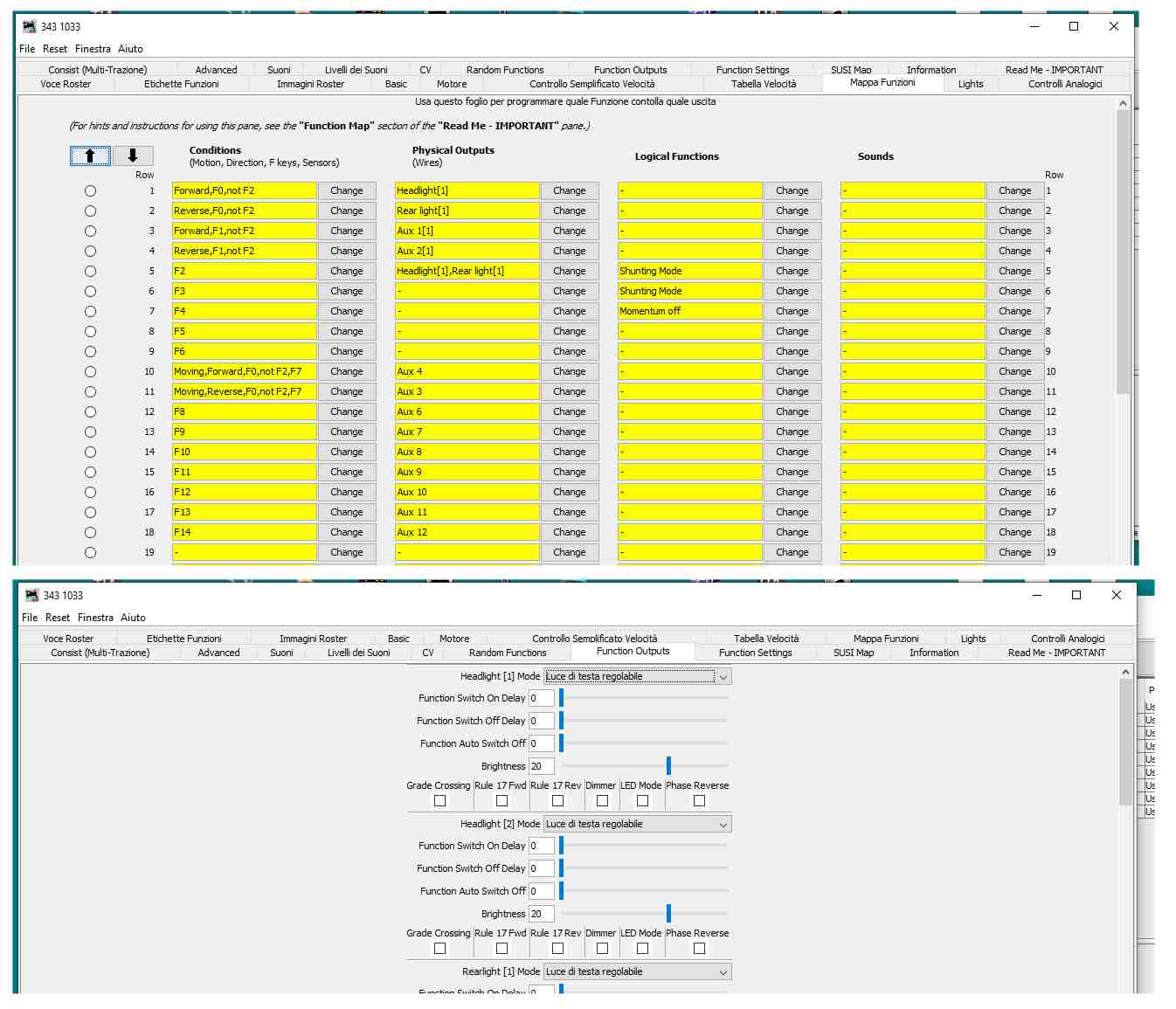The height and width of the screenshot is (1009, 1176).
Task: Click Change next to row 5 F2 condition
Action: 347,272
